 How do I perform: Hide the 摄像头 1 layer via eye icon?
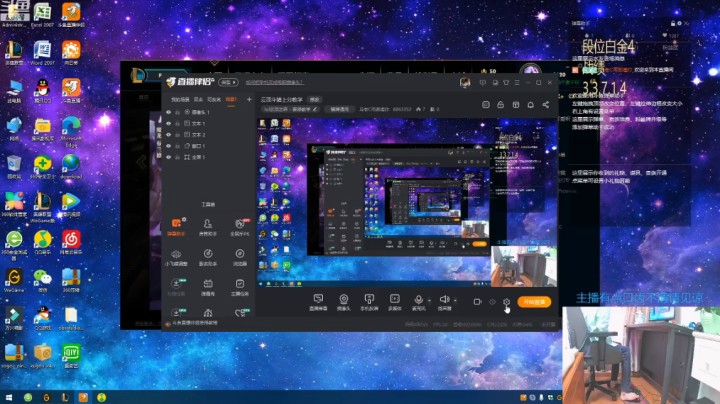169,112
